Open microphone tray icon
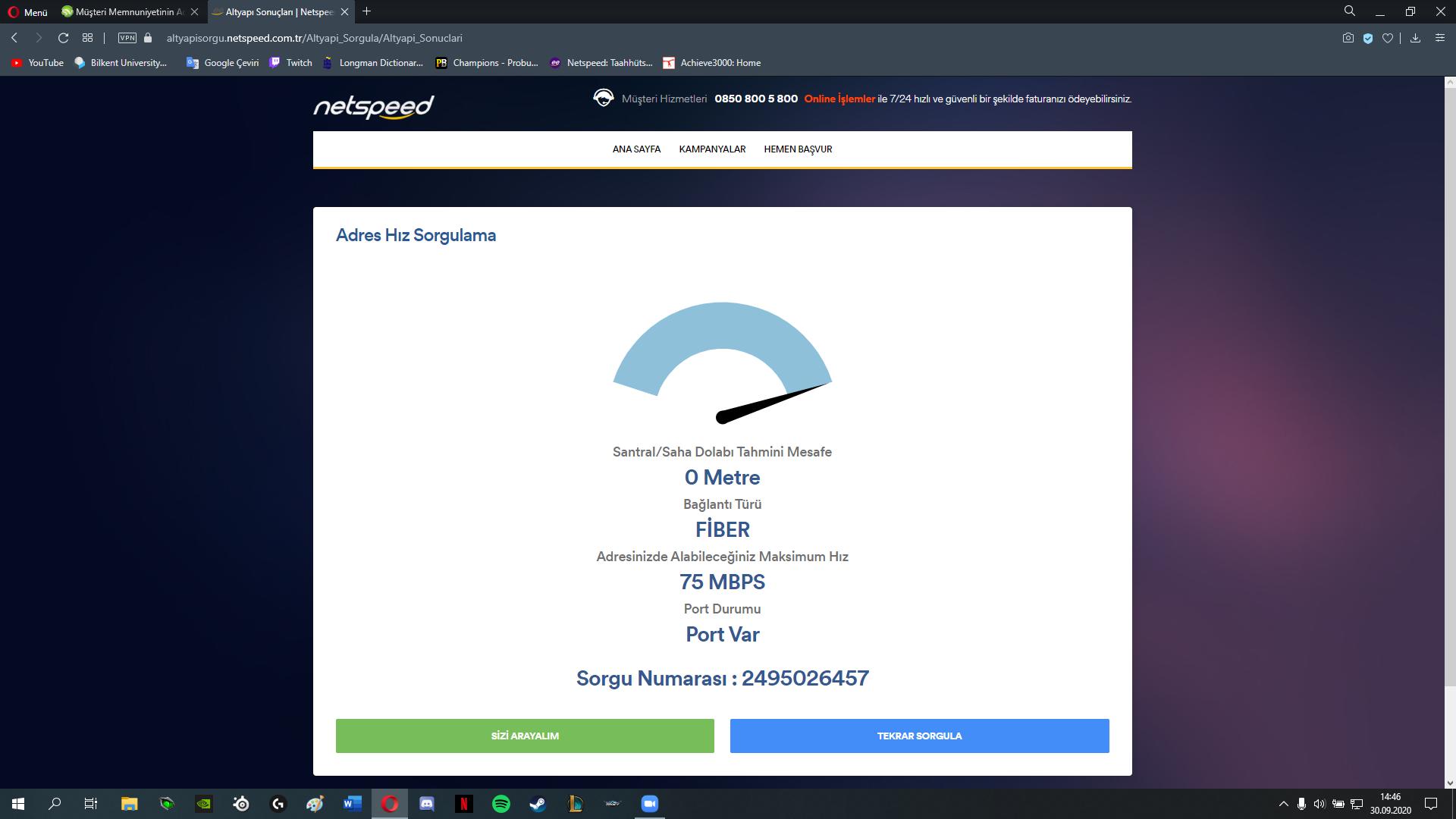 pyautogui.click(x=1301, y=804)
